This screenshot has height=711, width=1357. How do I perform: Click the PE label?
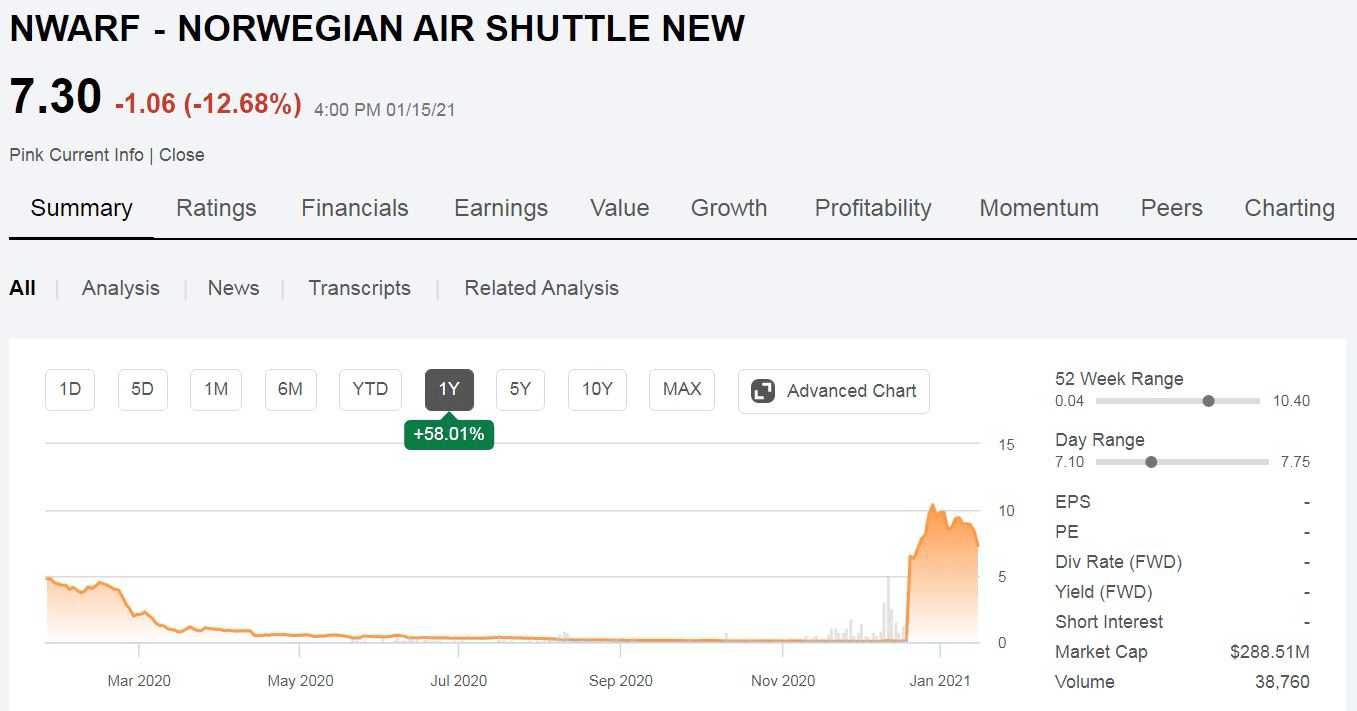pyautogui.click(x=1067, y=532)
